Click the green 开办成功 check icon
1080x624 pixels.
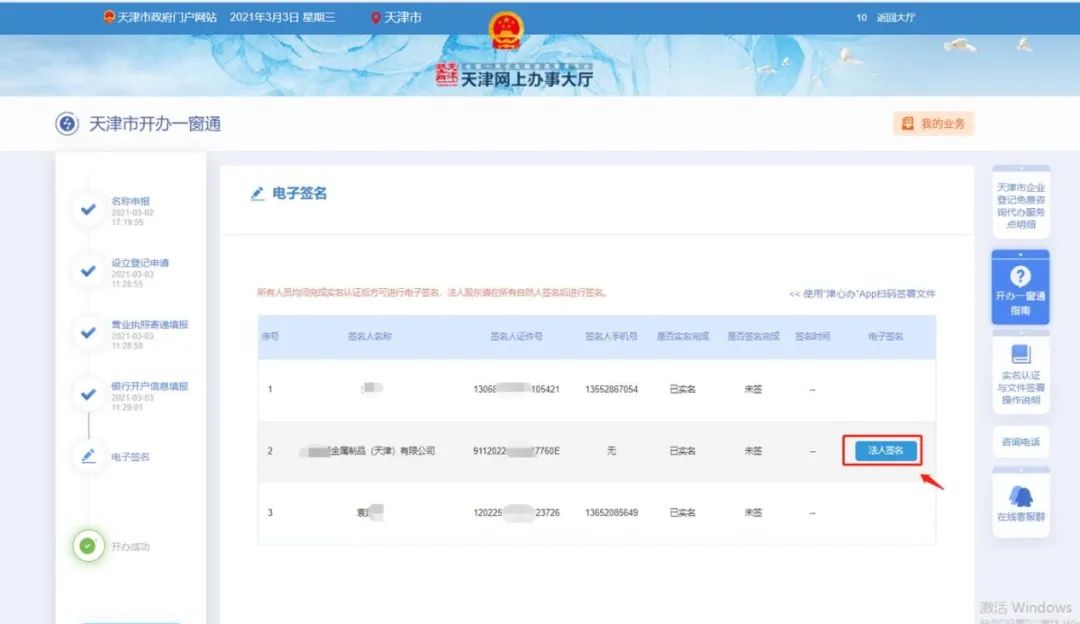point(88,545)
